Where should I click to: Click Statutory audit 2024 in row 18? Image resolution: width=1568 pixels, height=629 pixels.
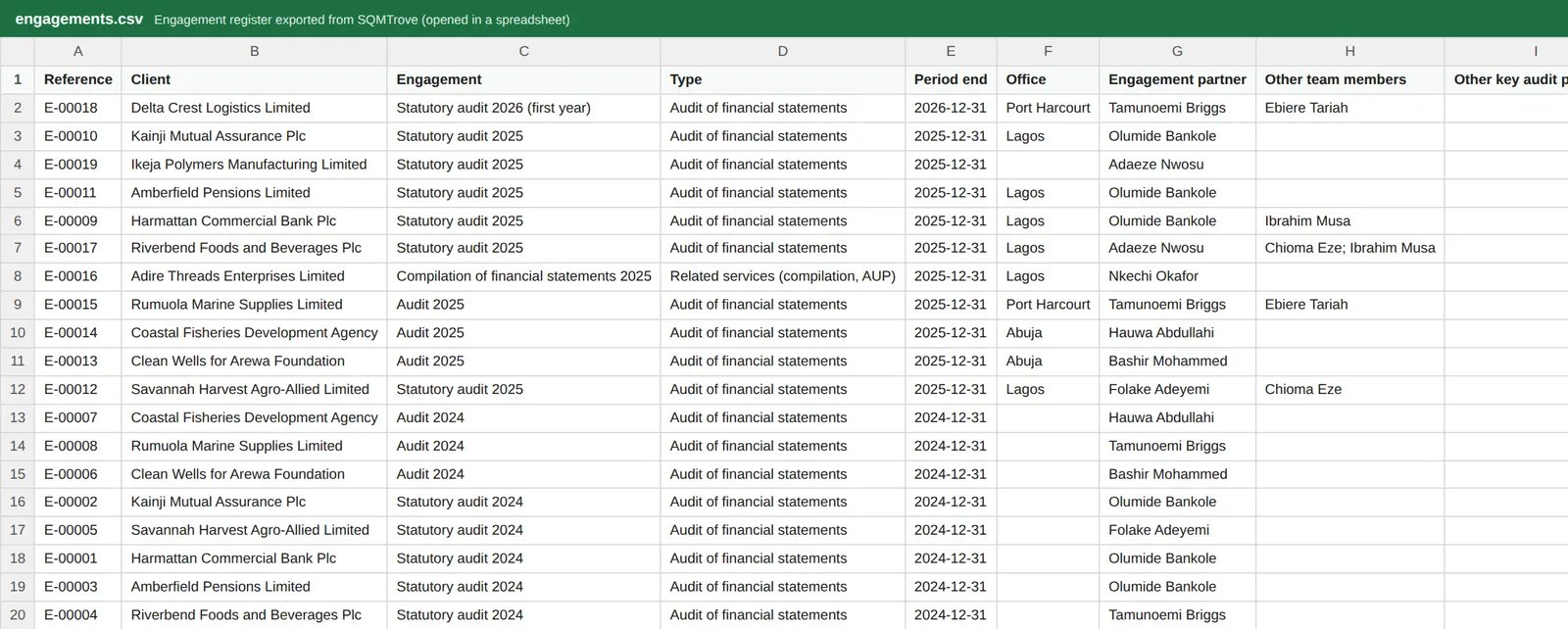523,558
